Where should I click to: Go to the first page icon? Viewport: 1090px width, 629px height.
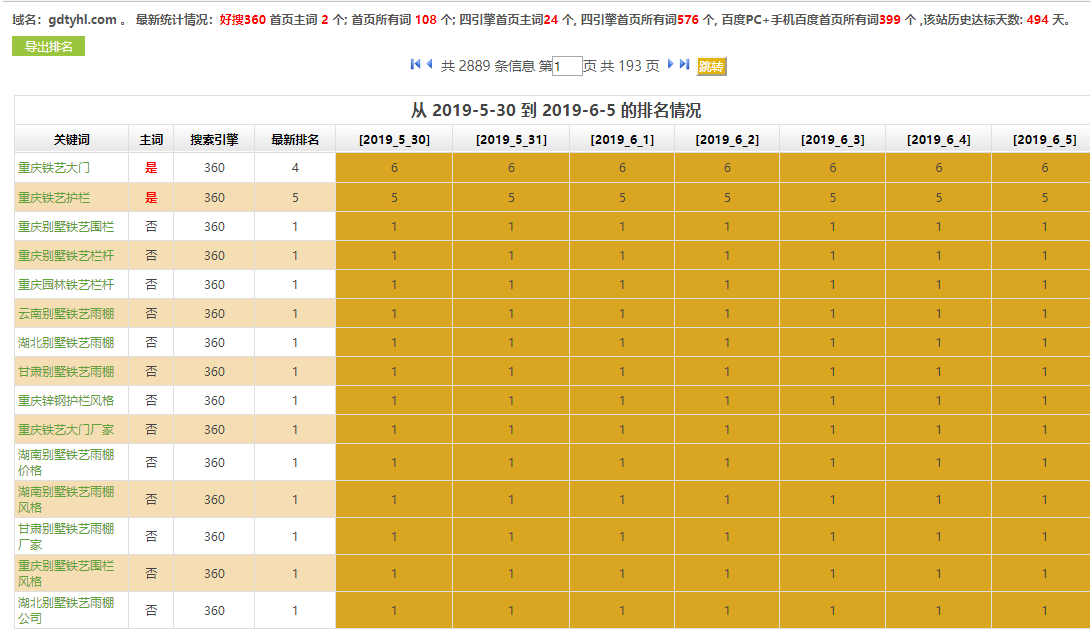(415, 65)
